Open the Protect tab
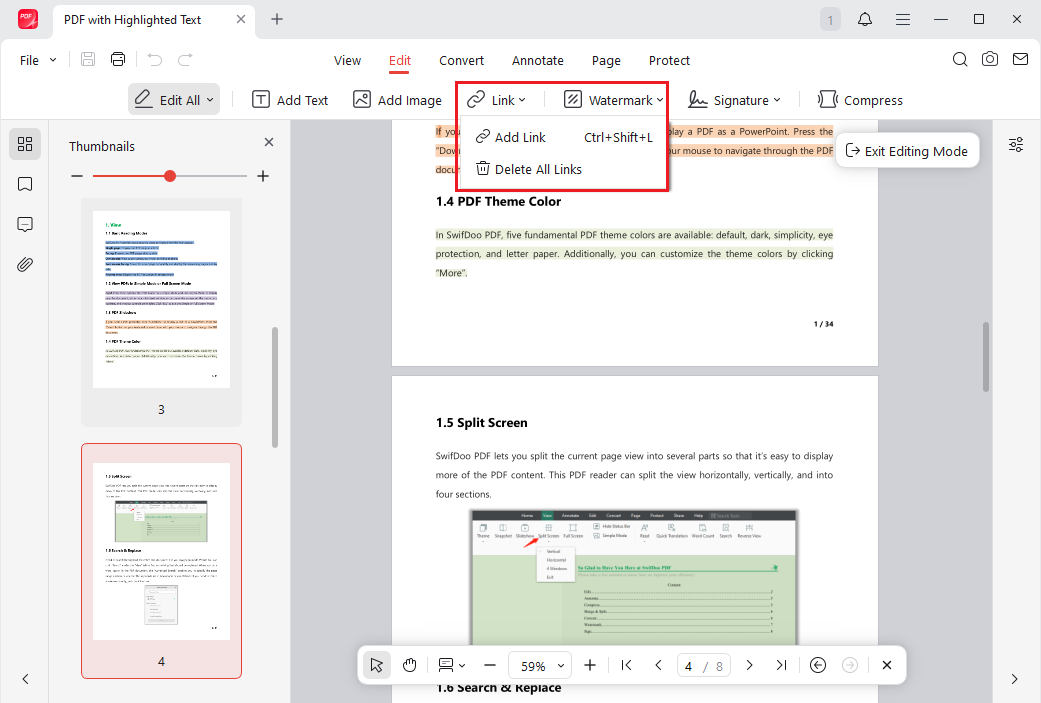This screenshot has height=703, width=1041. click(669, 60)
